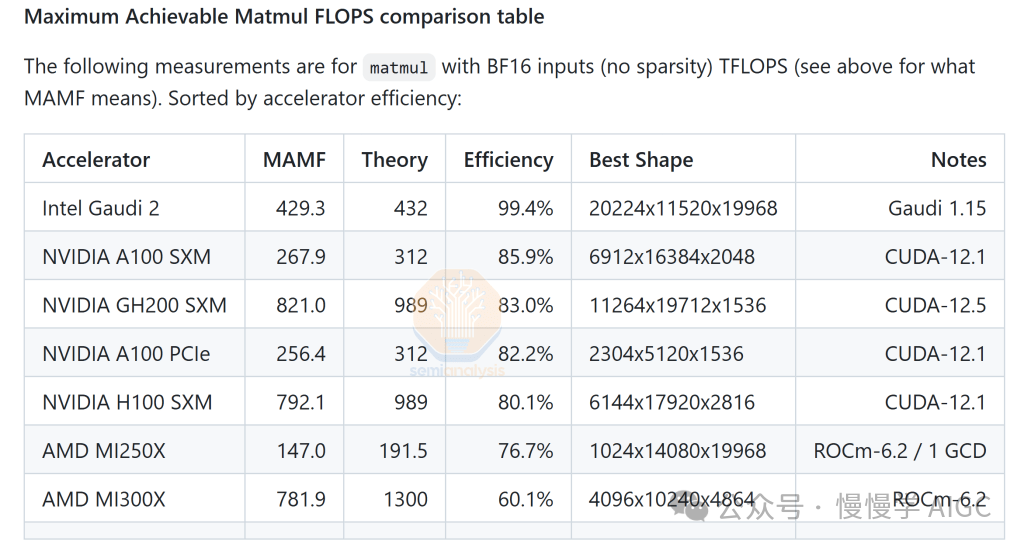Click the Theory column header

pos(394,160)
